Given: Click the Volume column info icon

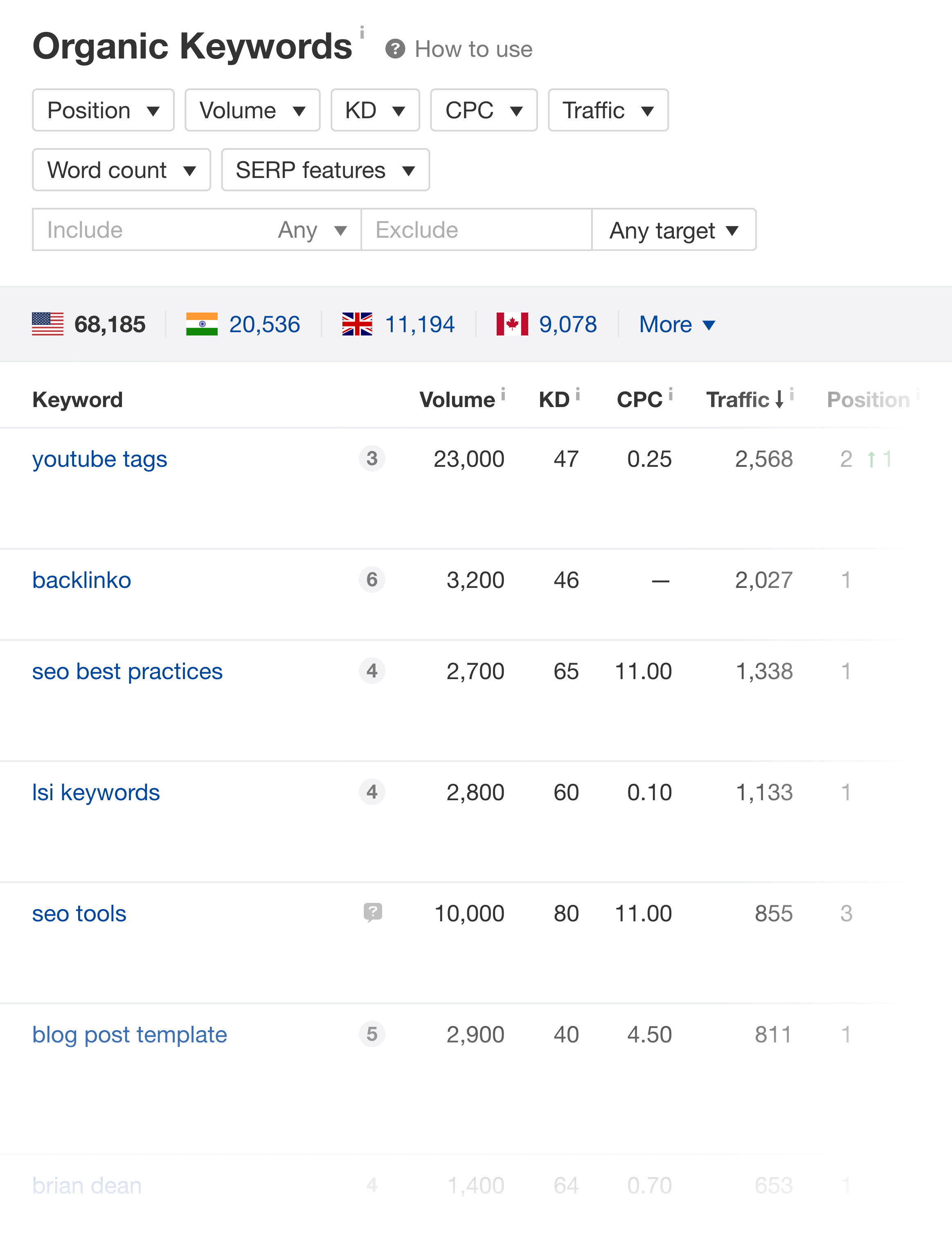Looking at the screenshot, I should click(x=503, y=394).
